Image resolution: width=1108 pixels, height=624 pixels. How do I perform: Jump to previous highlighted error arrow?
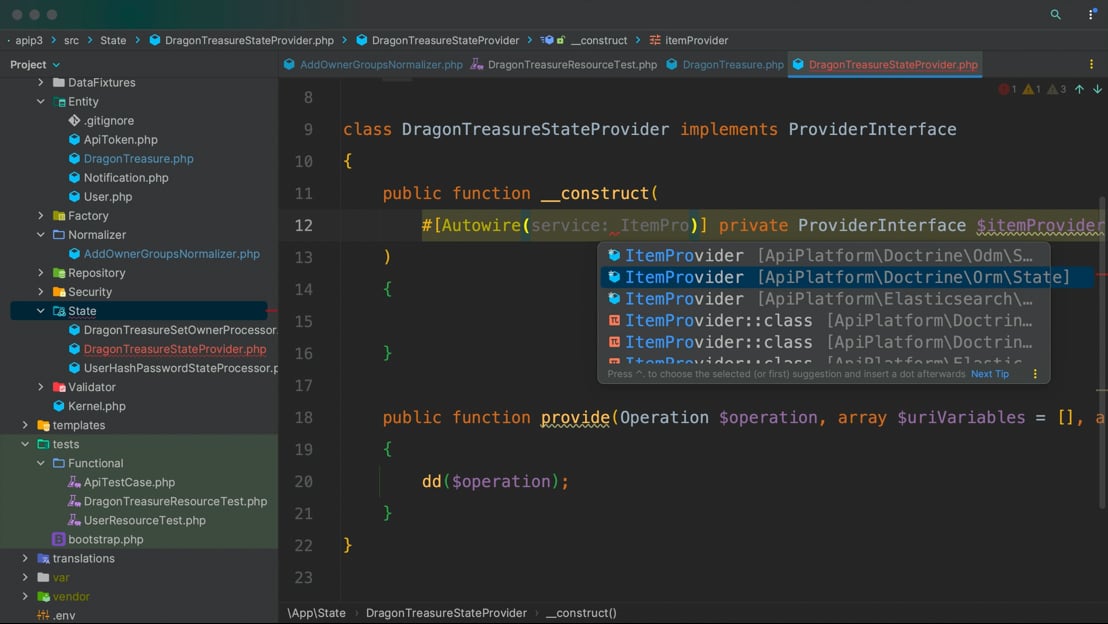point(1079,89)
